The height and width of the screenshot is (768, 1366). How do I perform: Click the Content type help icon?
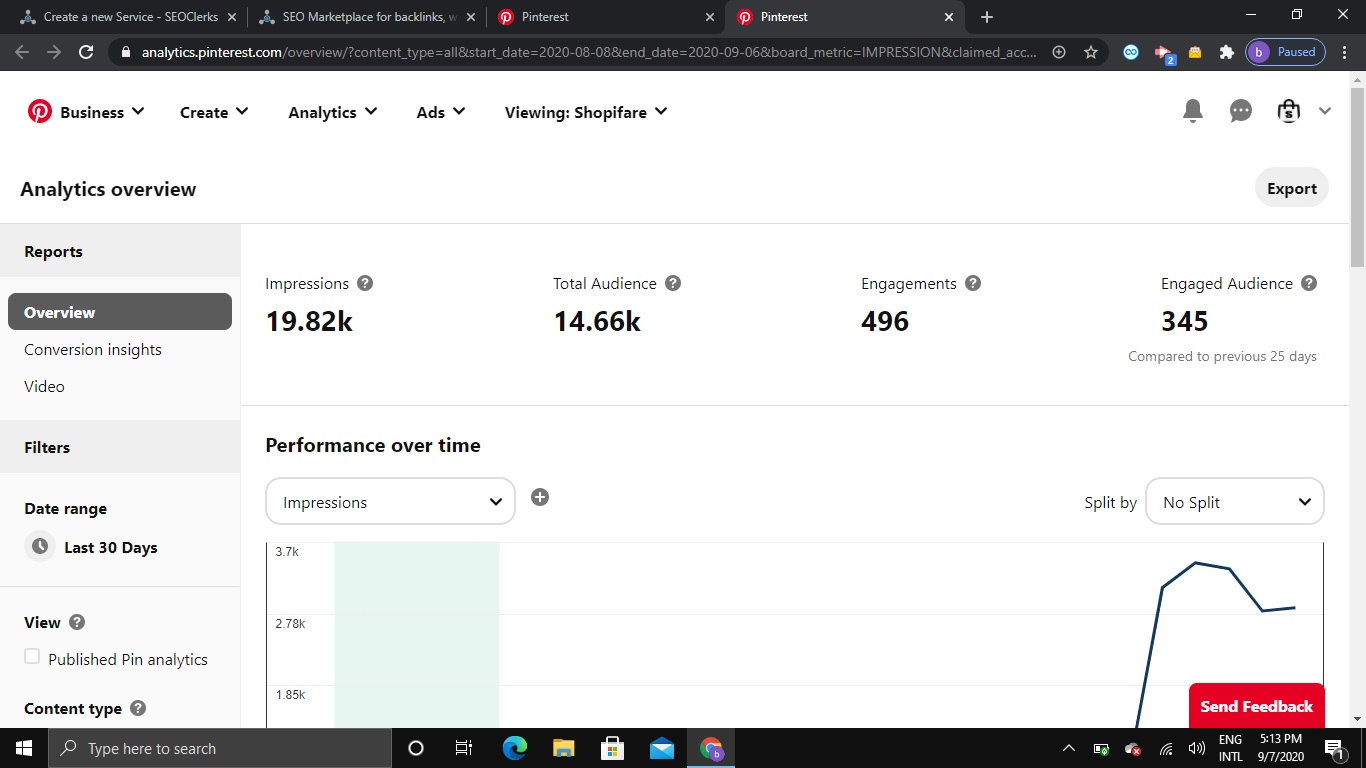pos(138,708)
